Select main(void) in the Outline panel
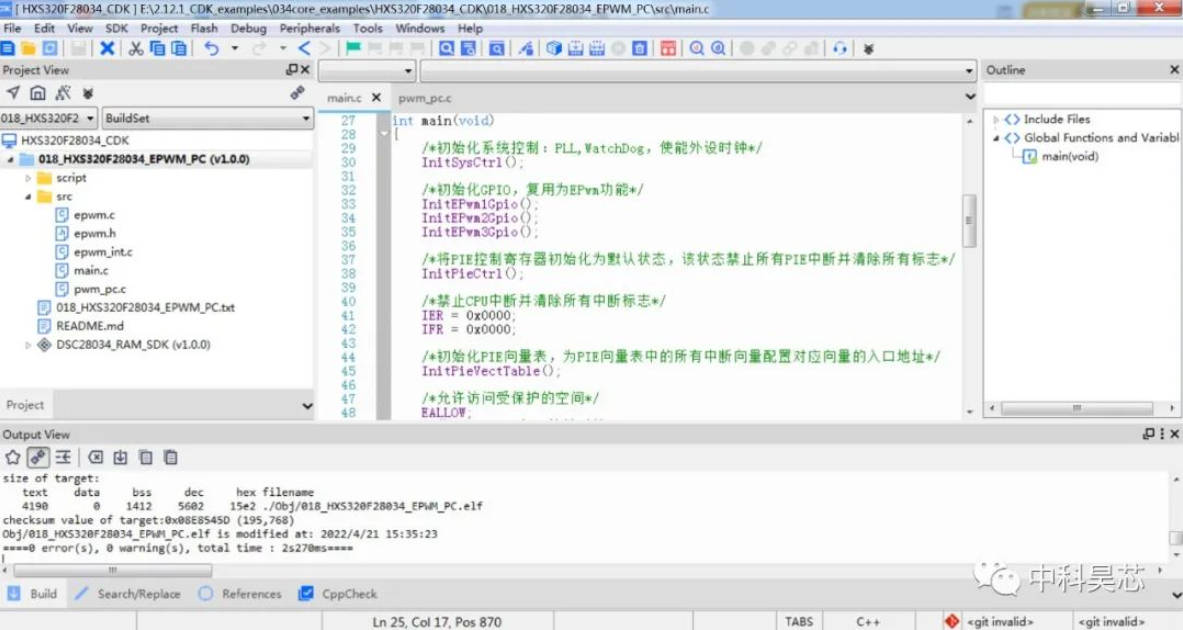 click(1070, 157)
